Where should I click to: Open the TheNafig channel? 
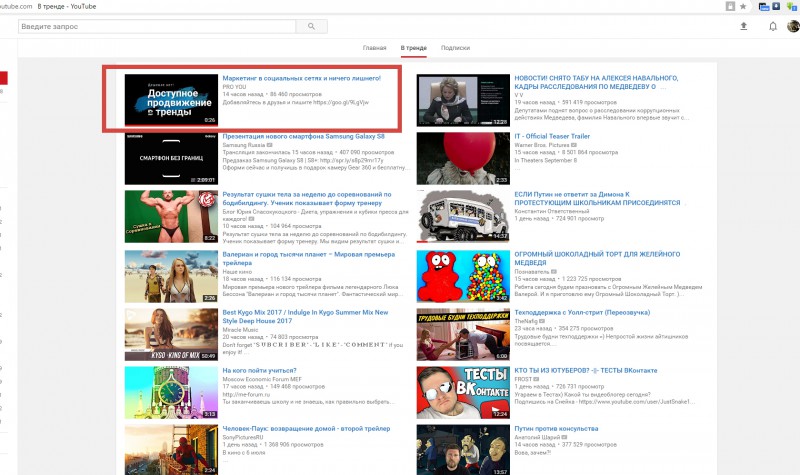526,321
